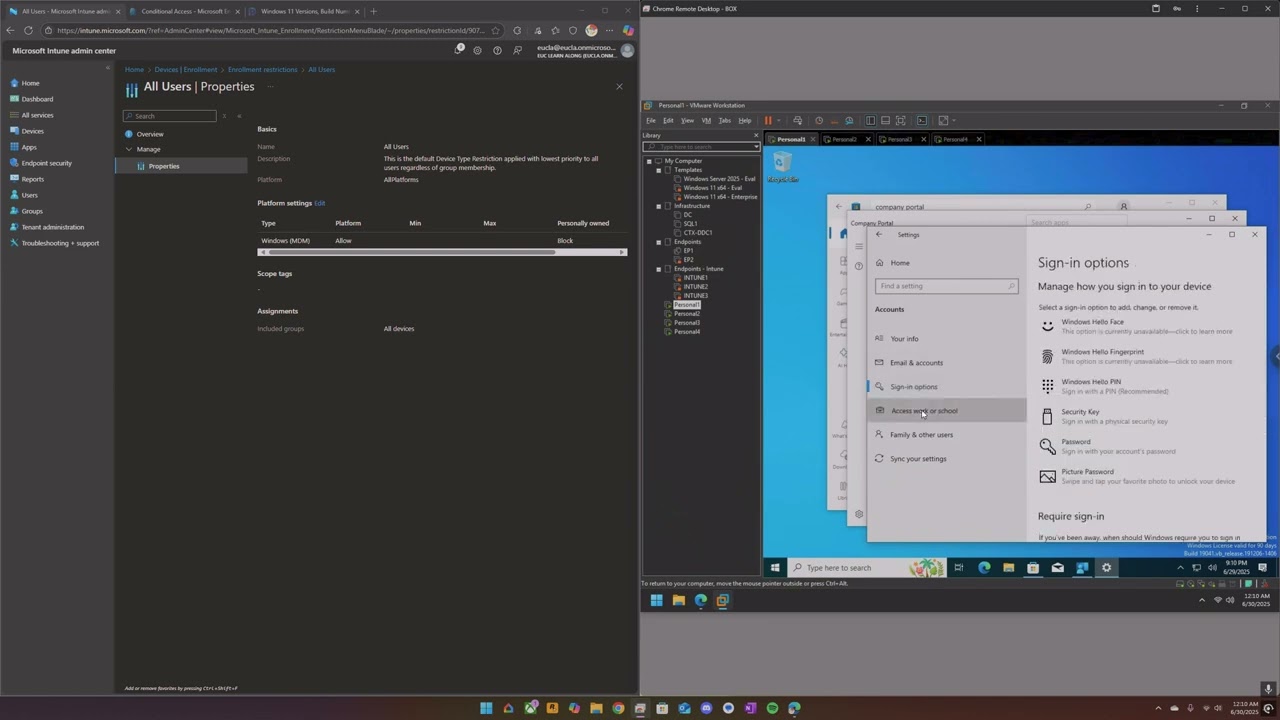The image size is (1280, 720).
Task: Collapse My Computer tree in VMware library
Action: click(x=649, y=161)
